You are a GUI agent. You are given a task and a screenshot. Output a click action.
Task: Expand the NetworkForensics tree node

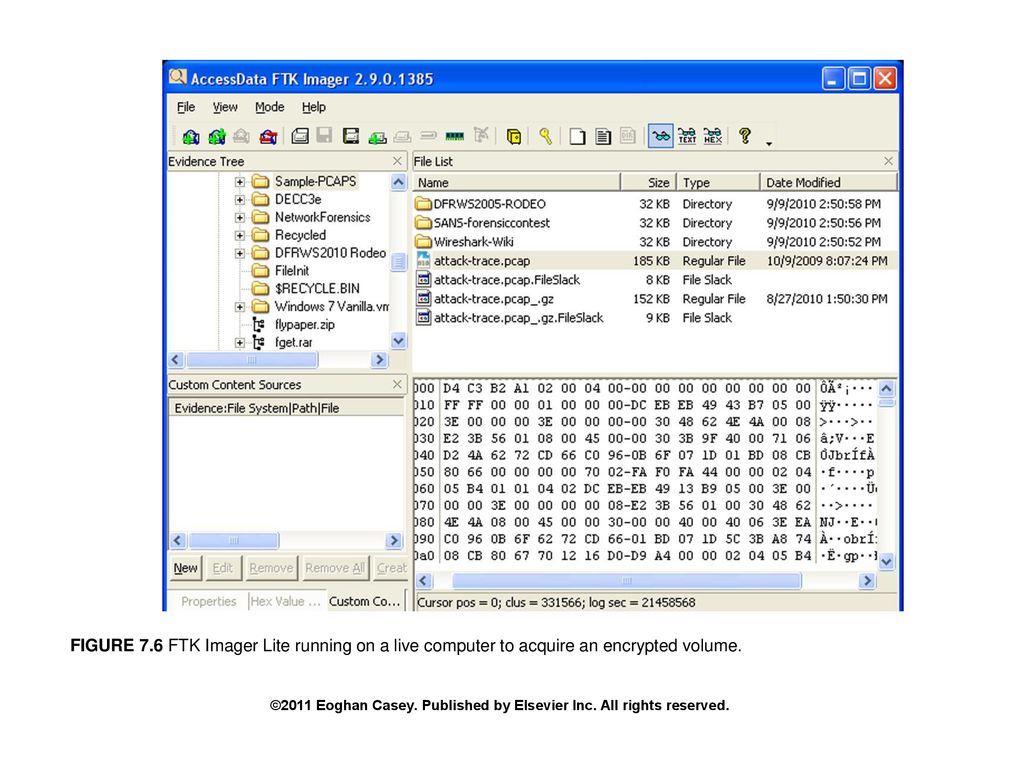(240, 217)
